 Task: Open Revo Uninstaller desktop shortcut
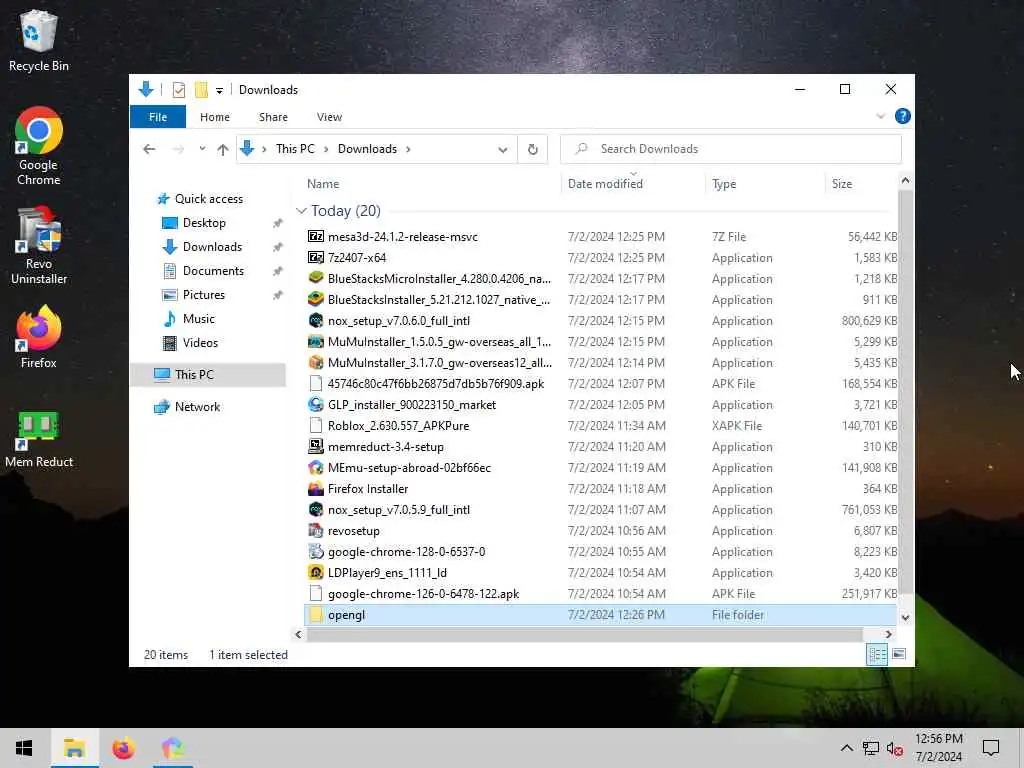[x=39, y=246]
